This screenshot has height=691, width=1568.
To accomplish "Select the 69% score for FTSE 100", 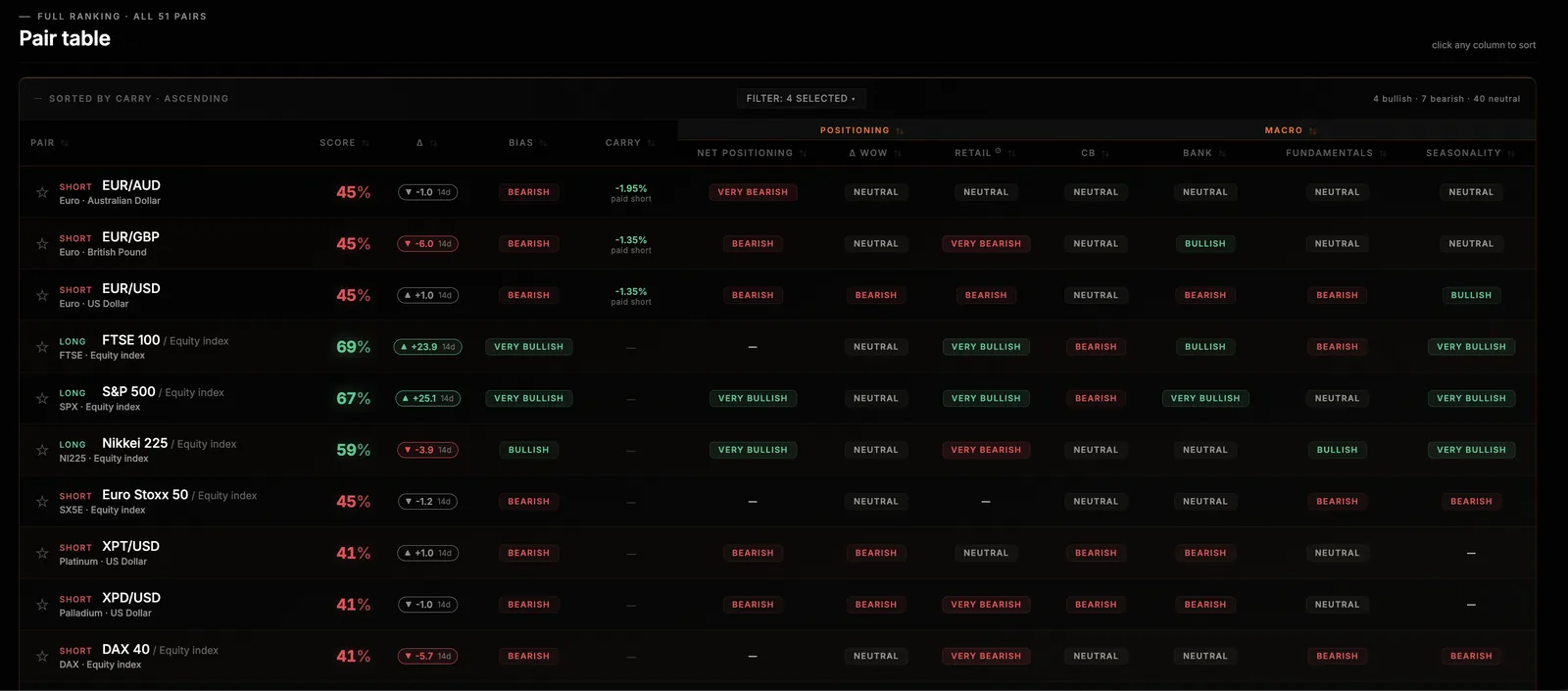I will 353,347.
